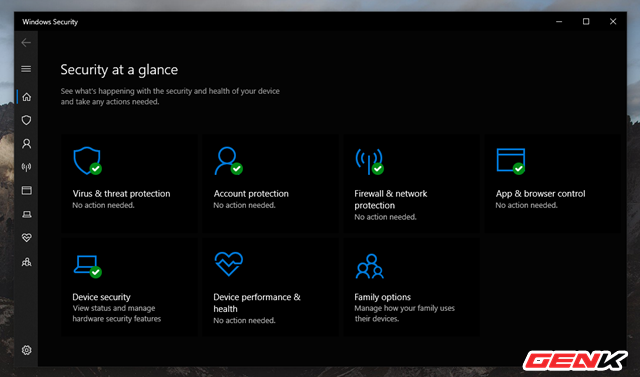Open Family options sidebar icon

pos(27,262)
